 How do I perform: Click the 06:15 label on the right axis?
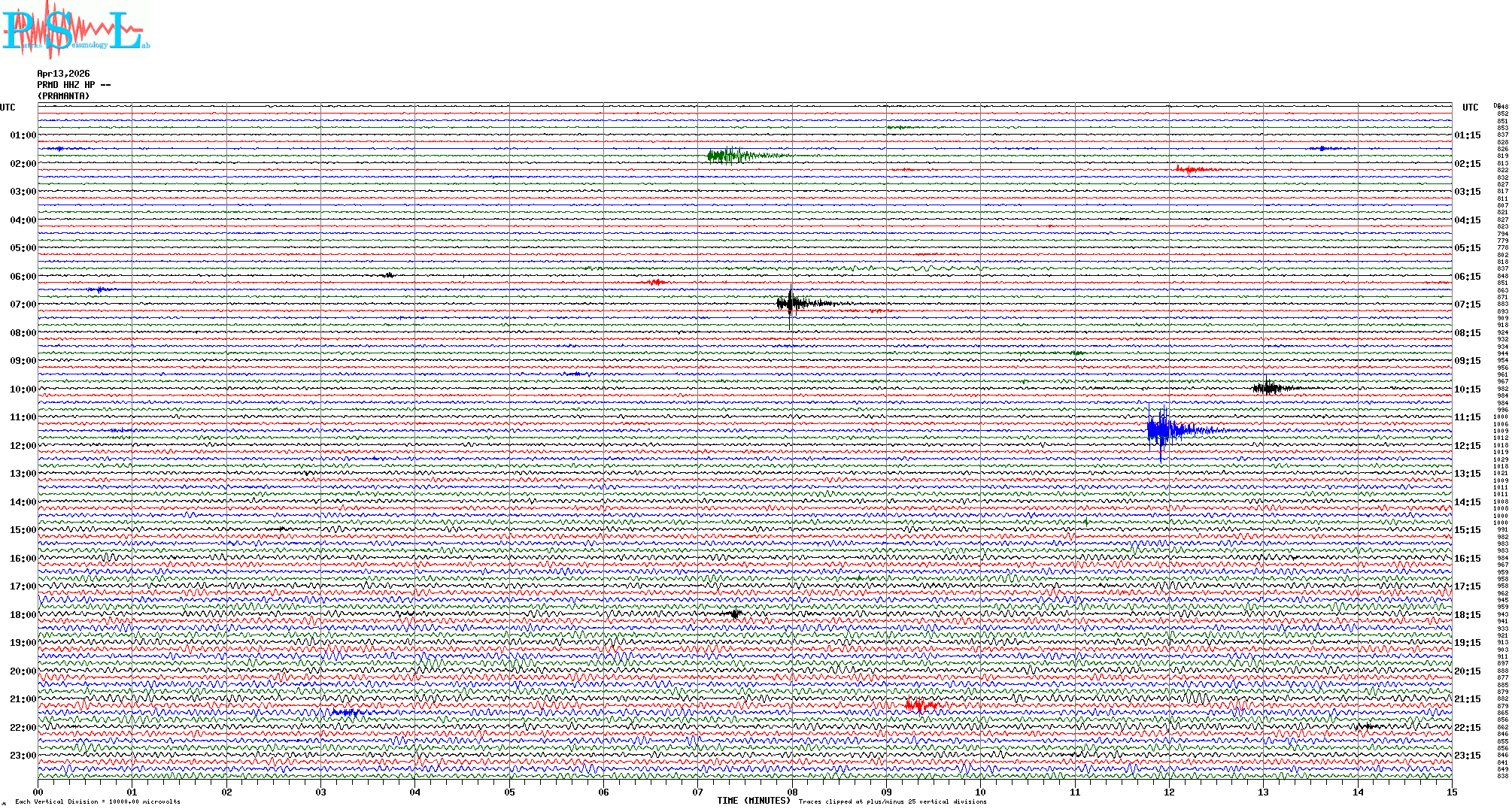point(1468,277)
